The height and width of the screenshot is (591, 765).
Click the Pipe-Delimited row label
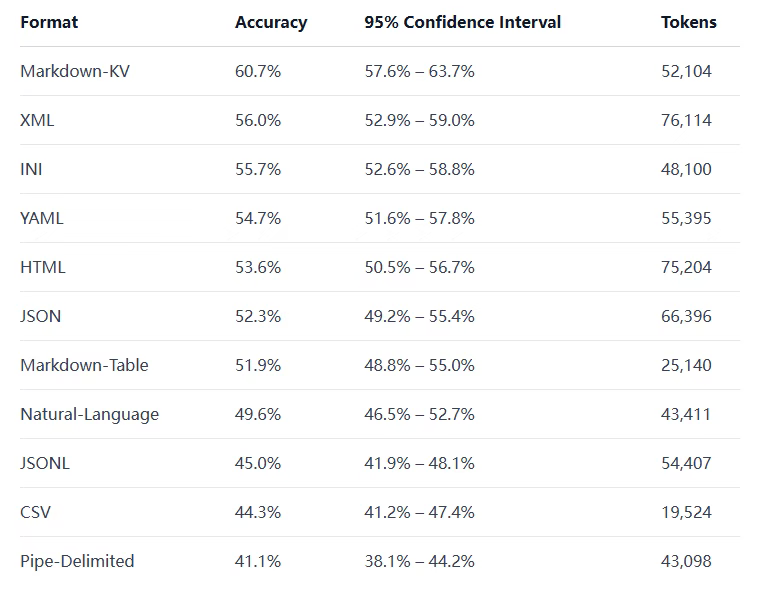77,561
